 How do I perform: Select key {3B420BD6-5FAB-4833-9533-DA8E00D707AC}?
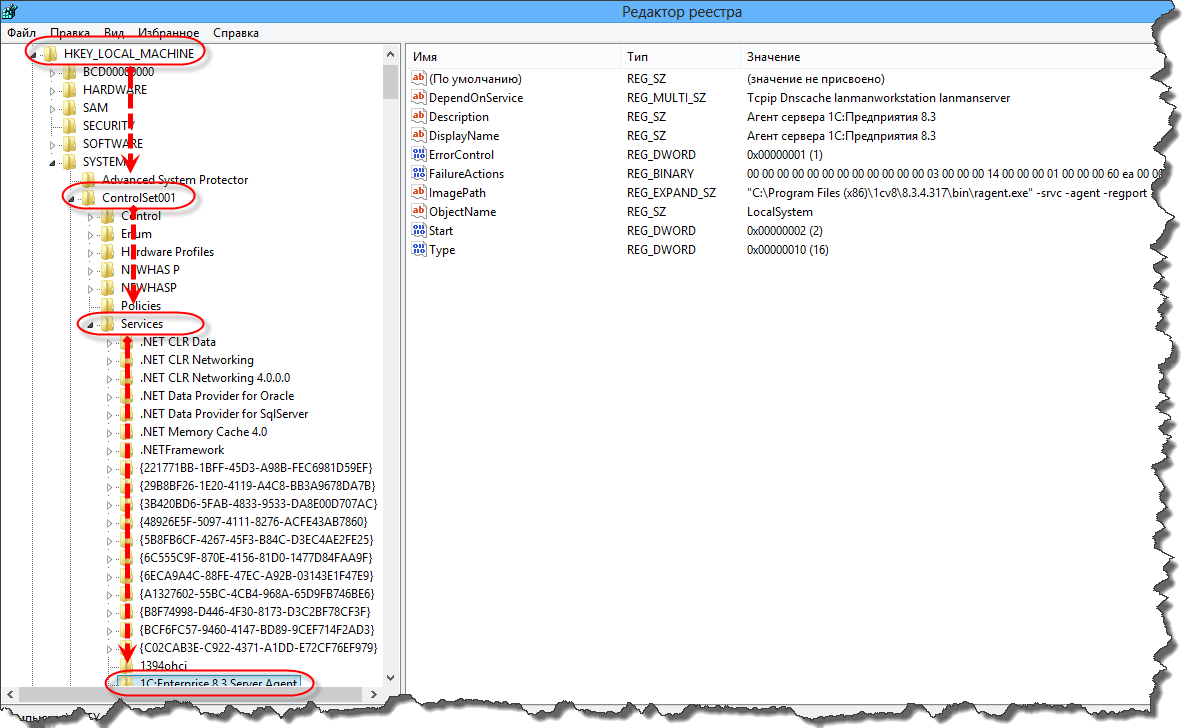(x=258, y=503)
